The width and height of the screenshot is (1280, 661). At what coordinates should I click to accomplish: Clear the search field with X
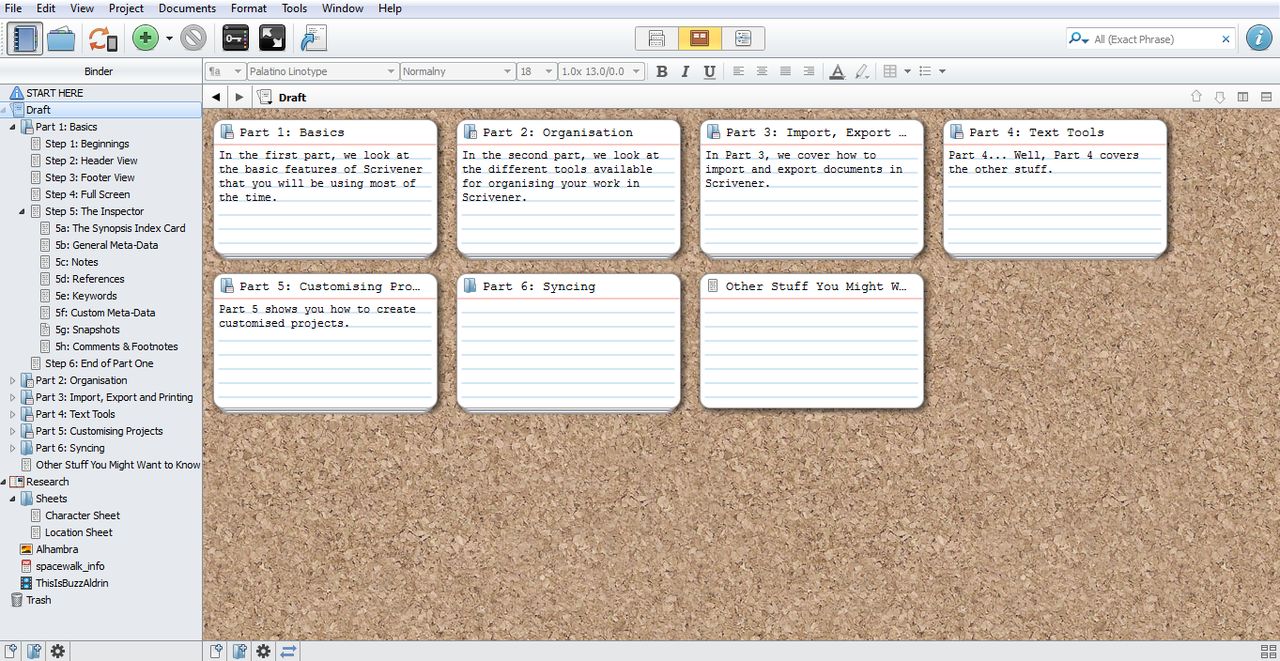tap(1226, 39)
